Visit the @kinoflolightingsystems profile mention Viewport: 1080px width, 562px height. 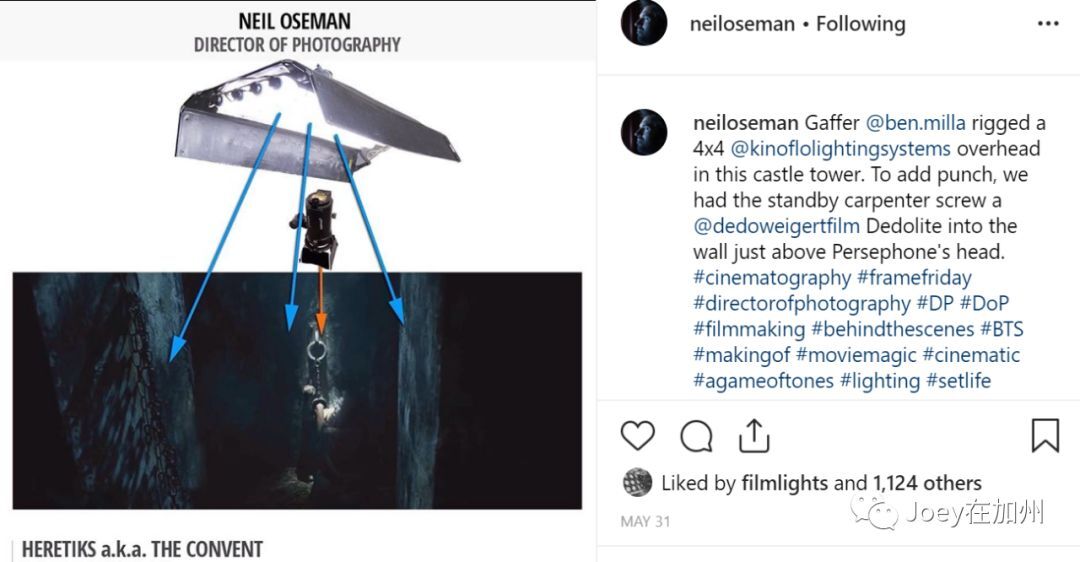point(839,149)
